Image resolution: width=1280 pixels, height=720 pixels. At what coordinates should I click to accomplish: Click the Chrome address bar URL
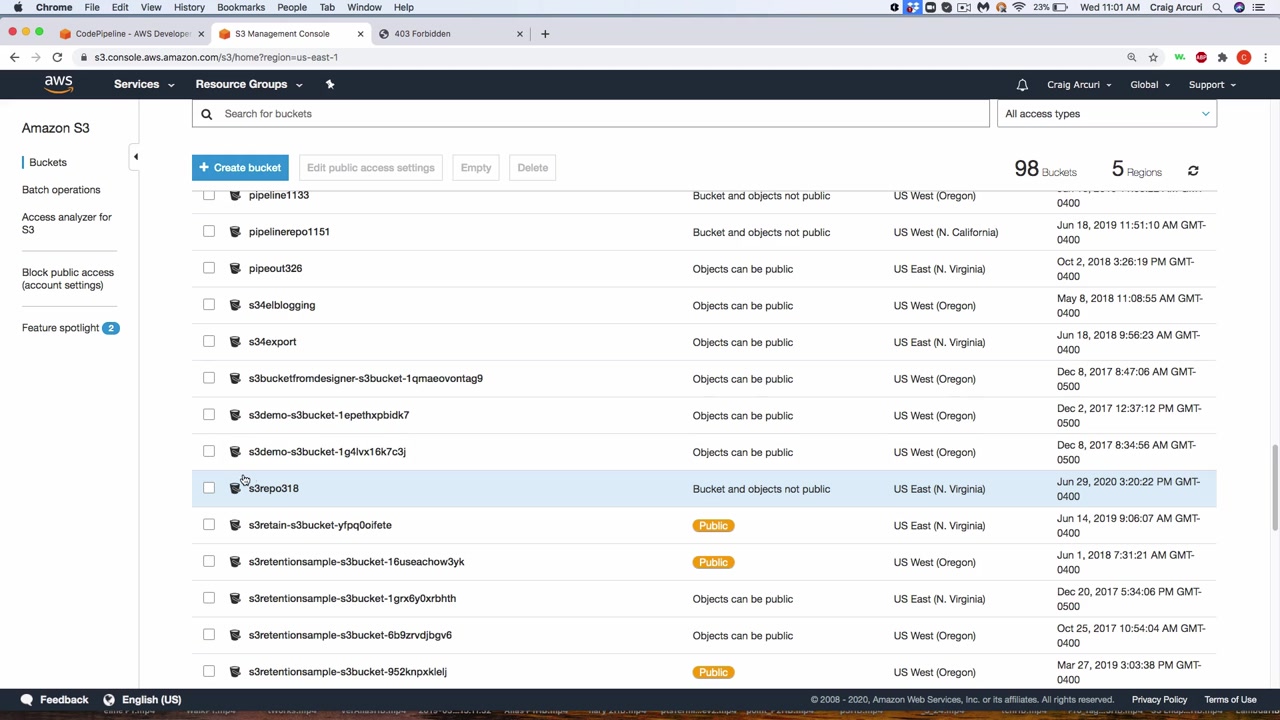(216, 58)
